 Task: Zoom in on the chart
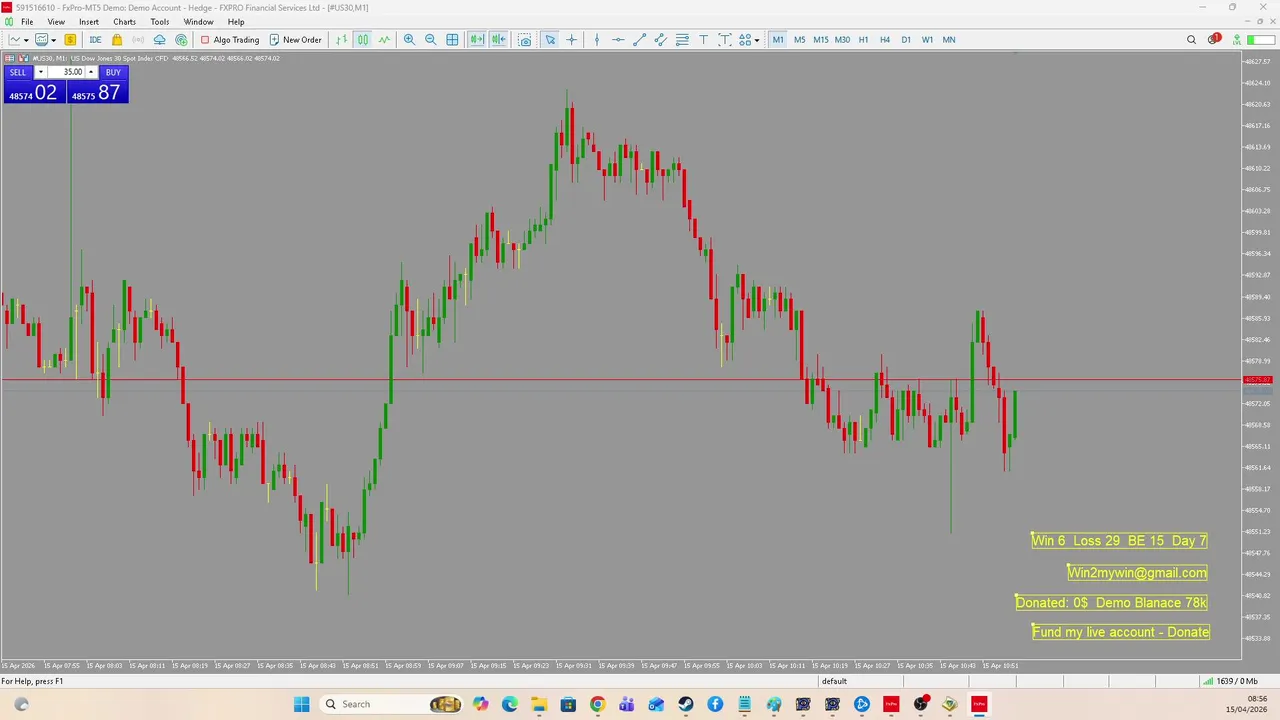coord(409,40)
